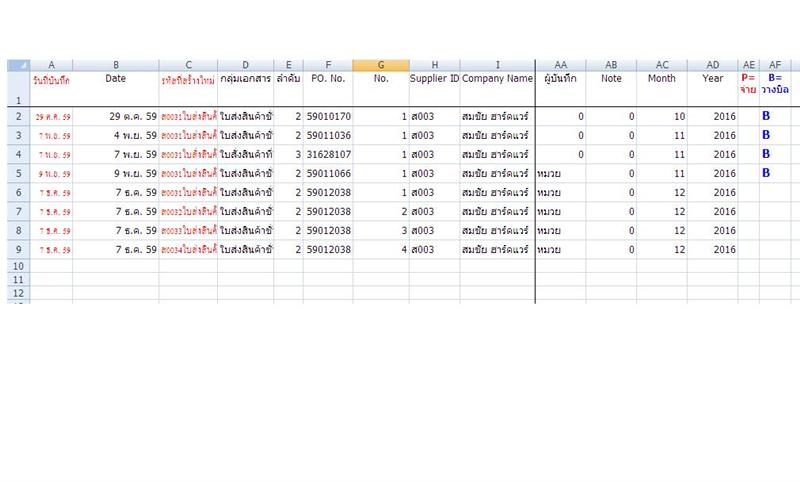Click the Select All corner triangle
The width and height of the screenshot is (800, 482).
coord(18,65)
